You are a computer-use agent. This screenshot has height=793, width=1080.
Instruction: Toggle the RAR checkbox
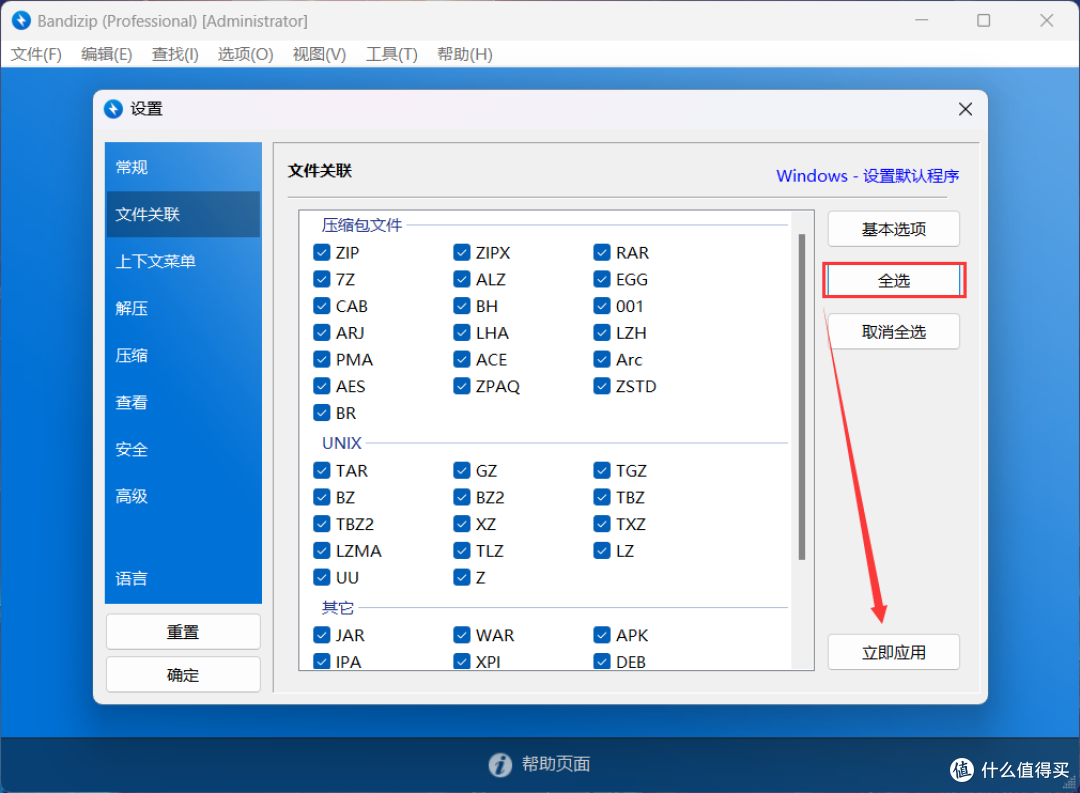[x=602, y=252]
